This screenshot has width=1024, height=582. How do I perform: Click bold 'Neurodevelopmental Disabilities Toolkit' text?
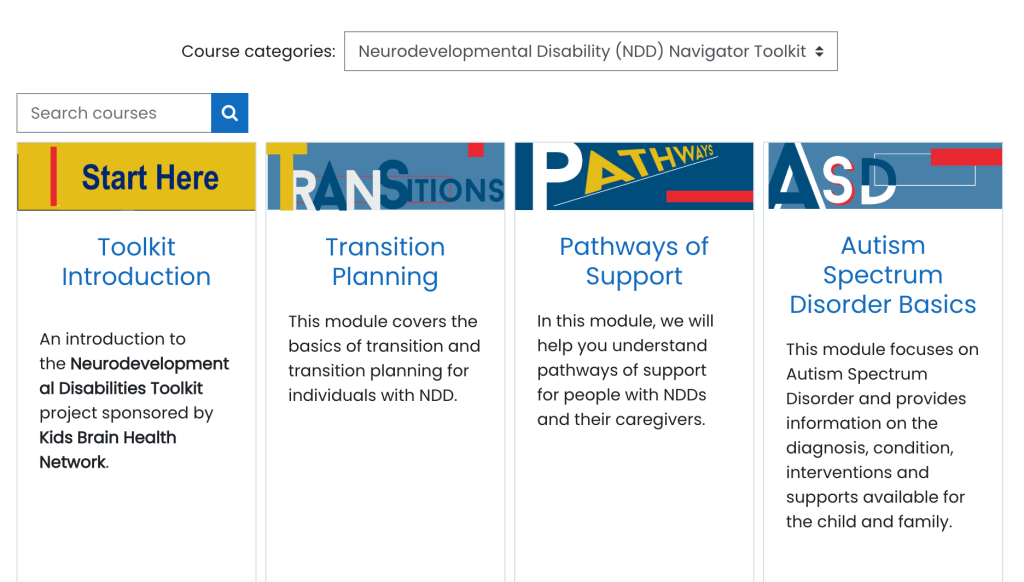(134, 376)
